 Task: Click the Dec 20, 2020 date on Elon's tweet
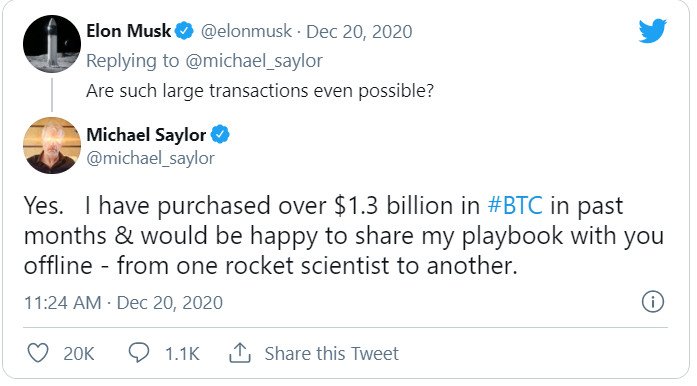click(359, 32)
